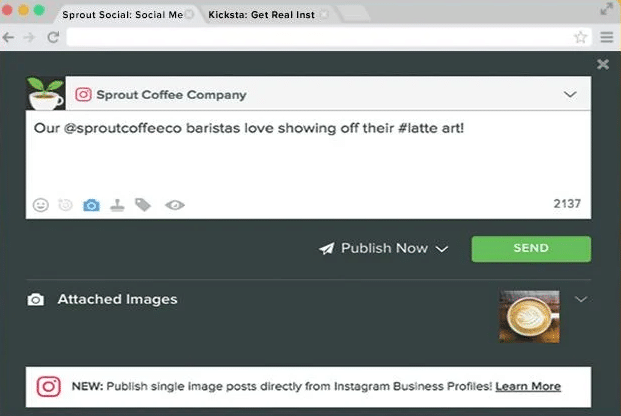Click the camera icon beside Attached Images
Screen dimensions: 621x416
tap(36, 300)
